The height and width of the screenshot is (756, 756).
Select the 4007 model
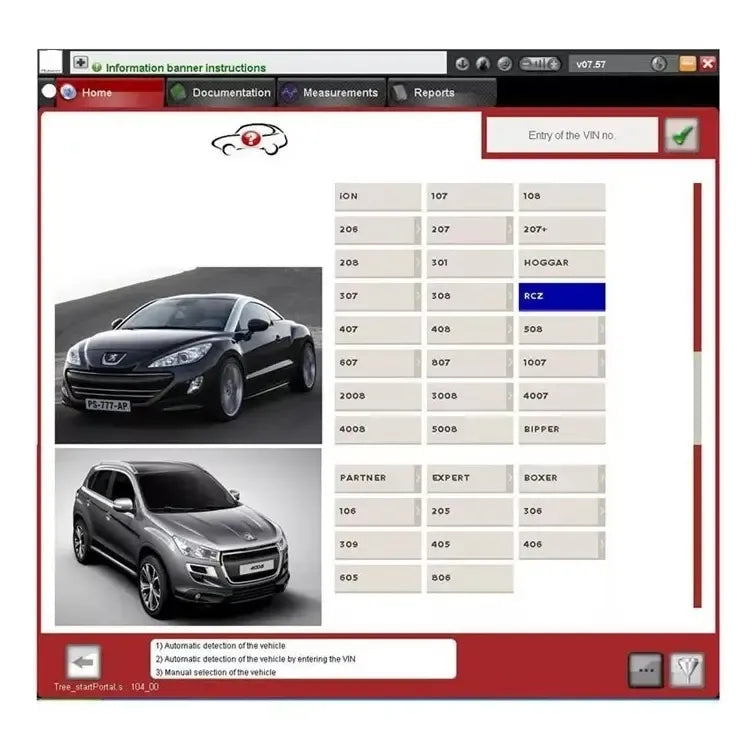coord(562,396)
